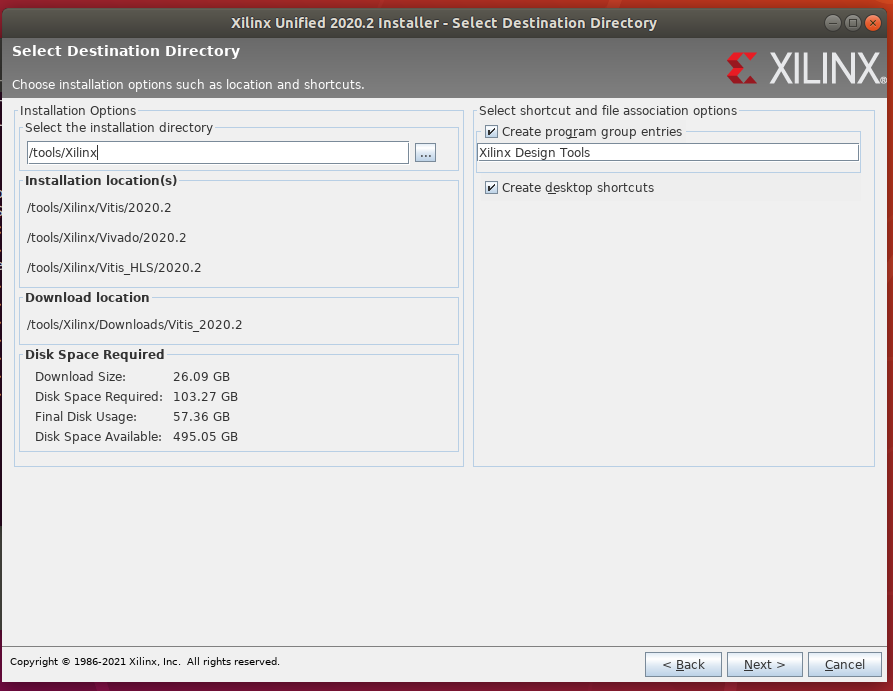Viewport: 893px width, 691px height.
Task: Go back with the Back button
Action: (683, 664)
